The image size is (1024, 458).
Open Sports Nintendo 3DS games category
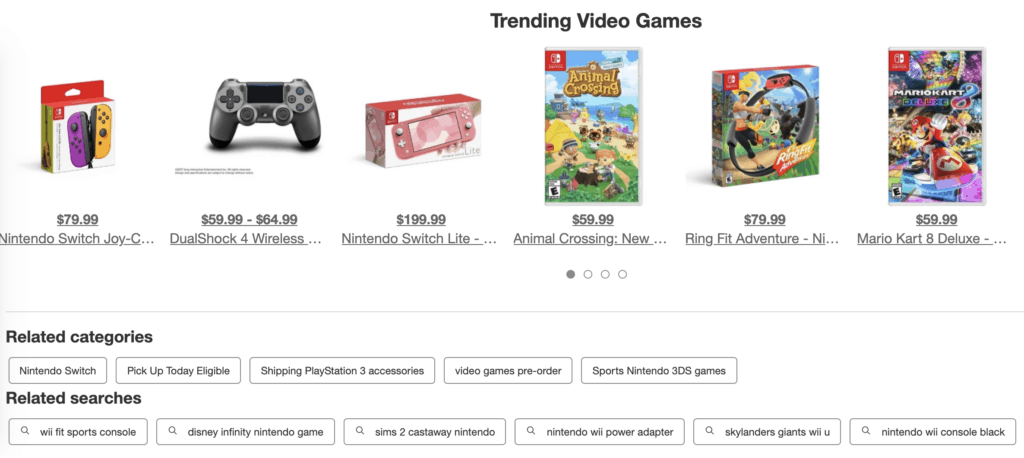(x=659, y=371)
